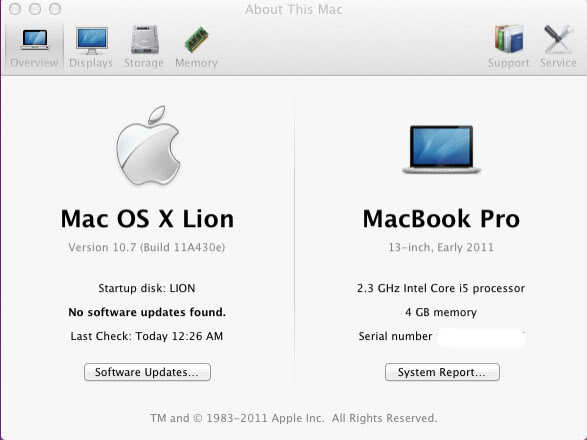Click the 4 GB memory line
This screenshot has width=587, height=440.
coord(441,312)
